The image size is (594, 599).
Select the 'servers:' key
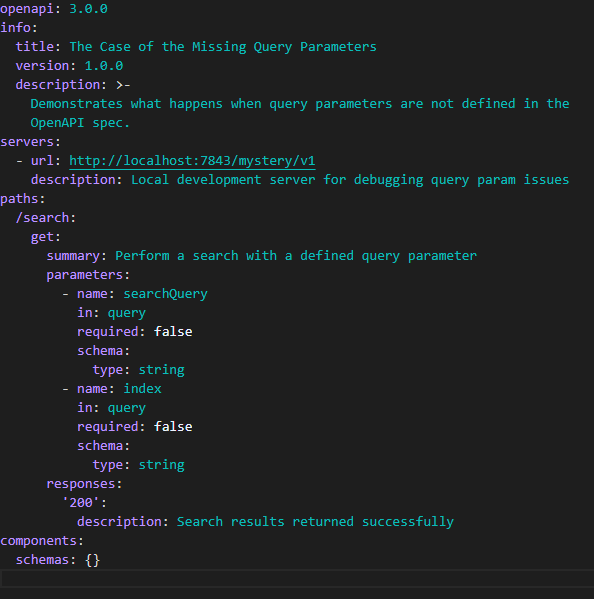(x=30, y=142)
